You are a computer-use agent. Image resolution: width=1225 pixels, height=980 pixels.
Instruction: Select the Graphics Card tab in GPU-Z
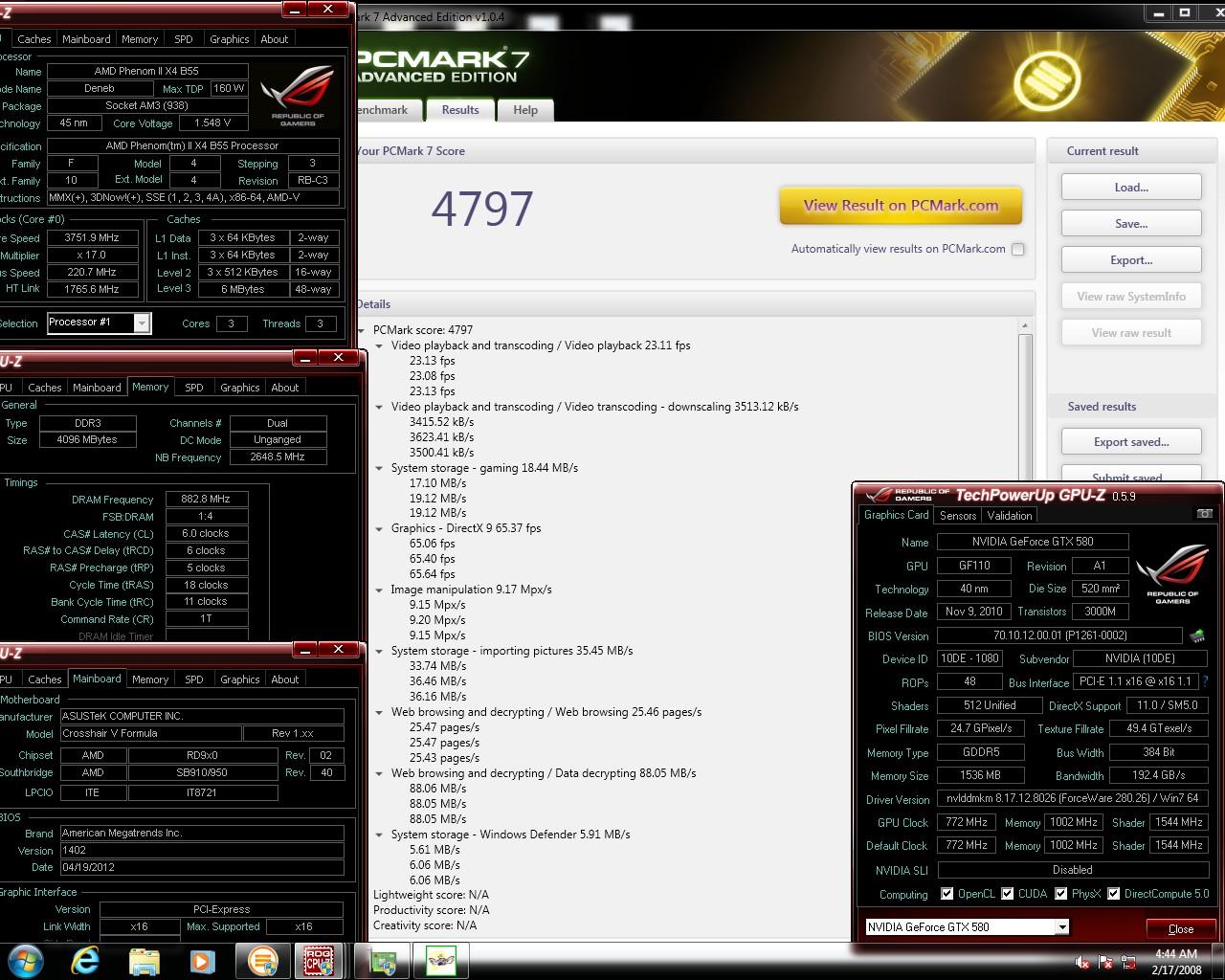[897, 515]
